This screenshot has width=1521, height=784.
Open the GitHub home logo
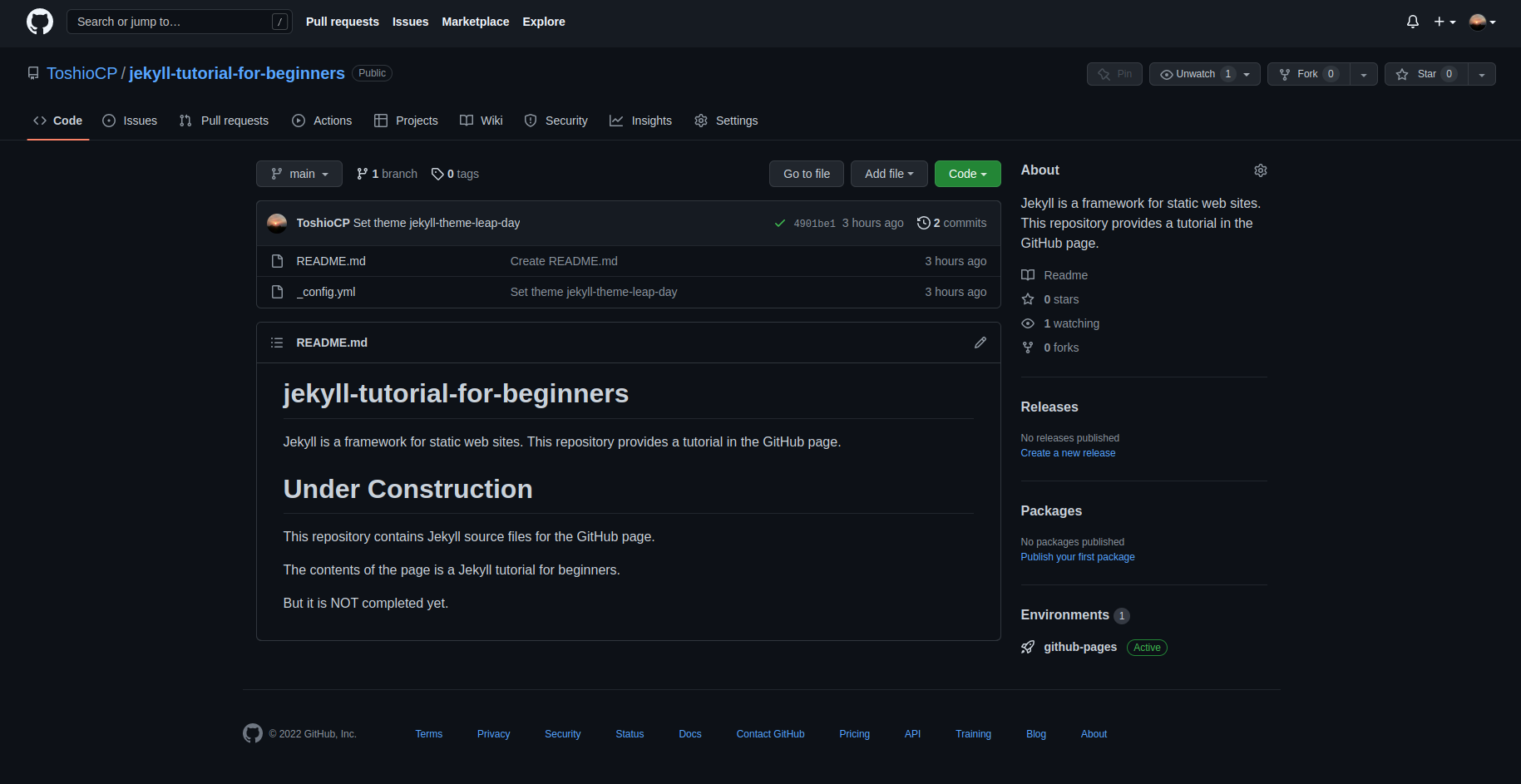point(40,22)
